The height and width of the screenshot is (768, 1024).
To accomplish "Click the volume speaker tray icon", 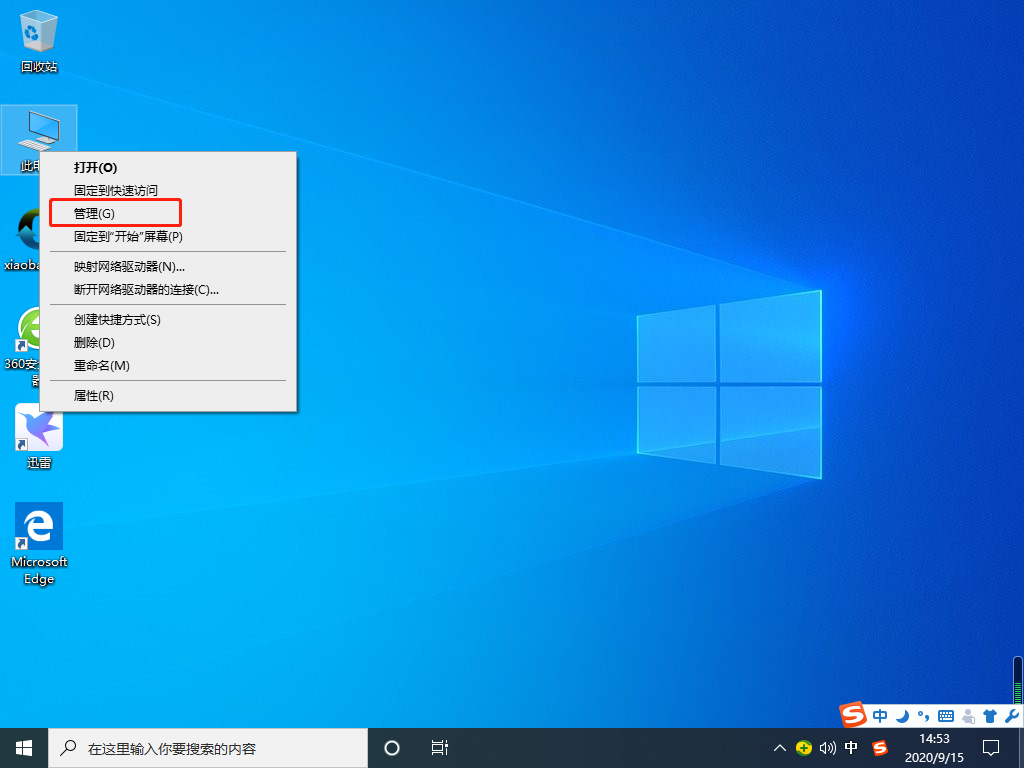I will click(827, 748).
